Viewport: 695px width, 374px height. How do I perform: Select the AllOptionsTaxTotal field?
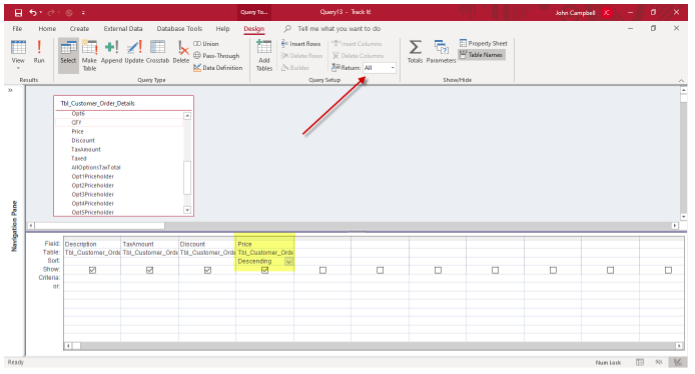point(96,168)
